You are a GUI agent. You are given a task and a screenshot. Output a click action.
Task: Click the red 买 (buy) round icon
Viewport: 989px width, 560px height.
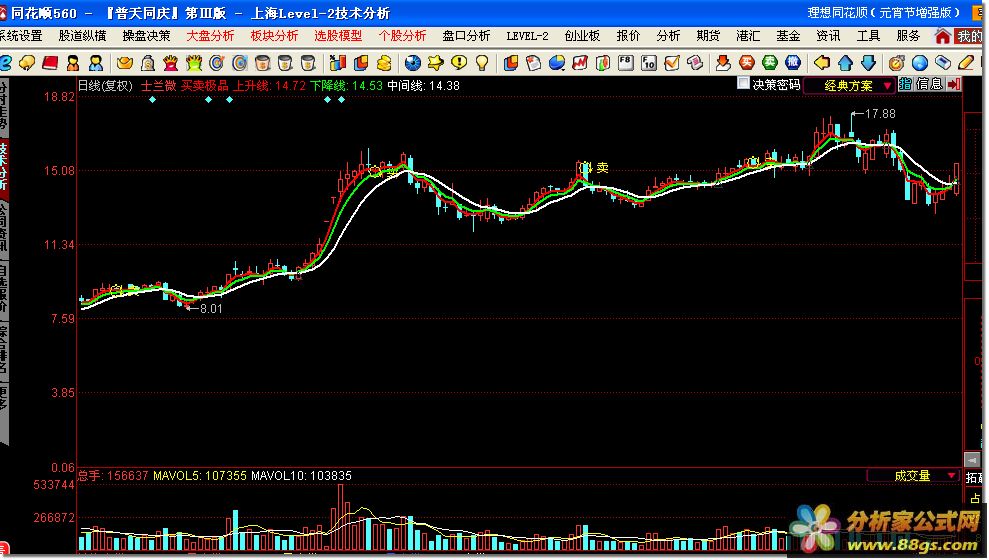pos(747,62)
